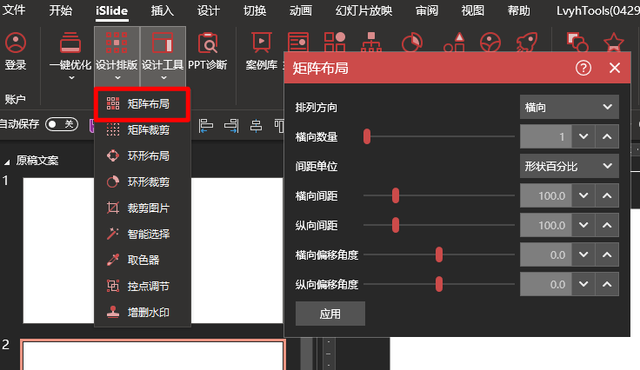Open the 取色器 color picker entry
The height and width of the screenshot is (370, 640).
[x=142, y=260]
